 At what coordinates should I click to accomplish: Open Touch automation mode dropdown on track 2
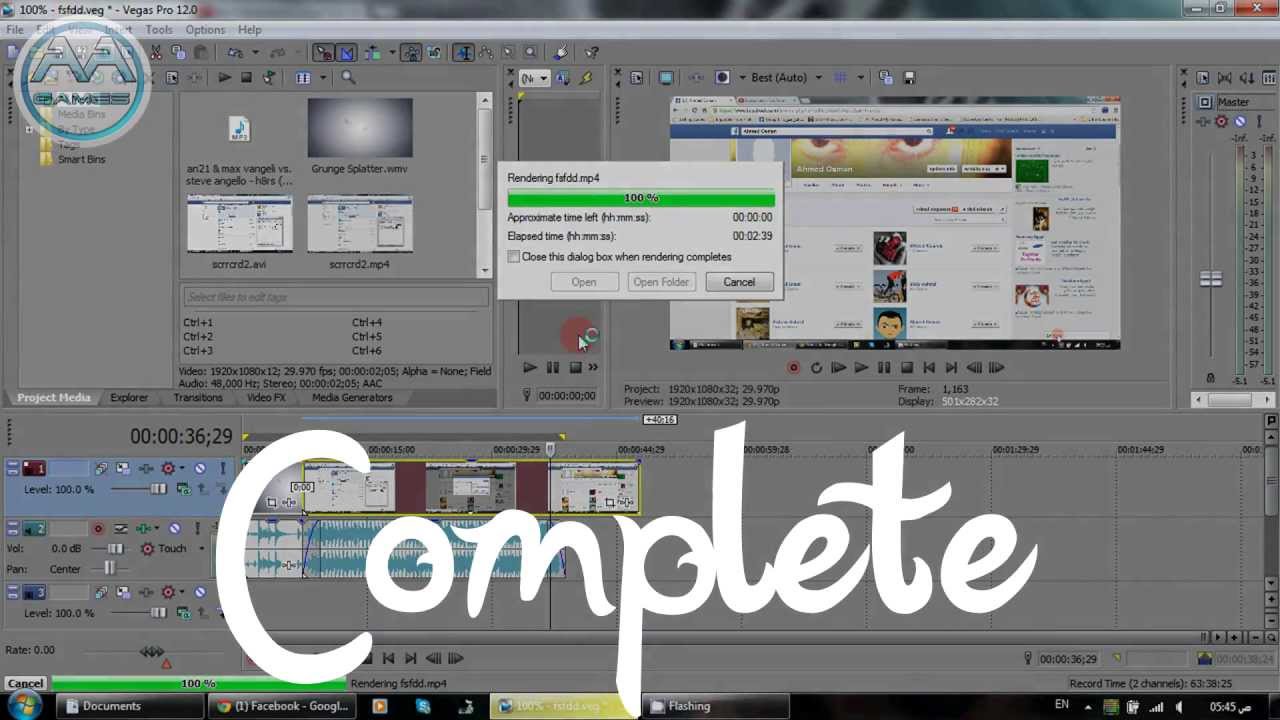tap(201, 548)
